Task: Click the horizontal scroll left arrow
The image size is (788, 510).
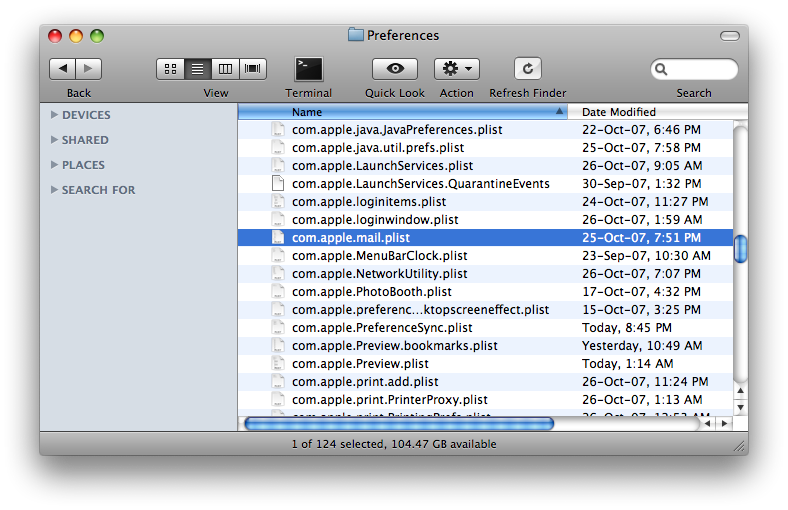Action: click(x=708, y=424)
